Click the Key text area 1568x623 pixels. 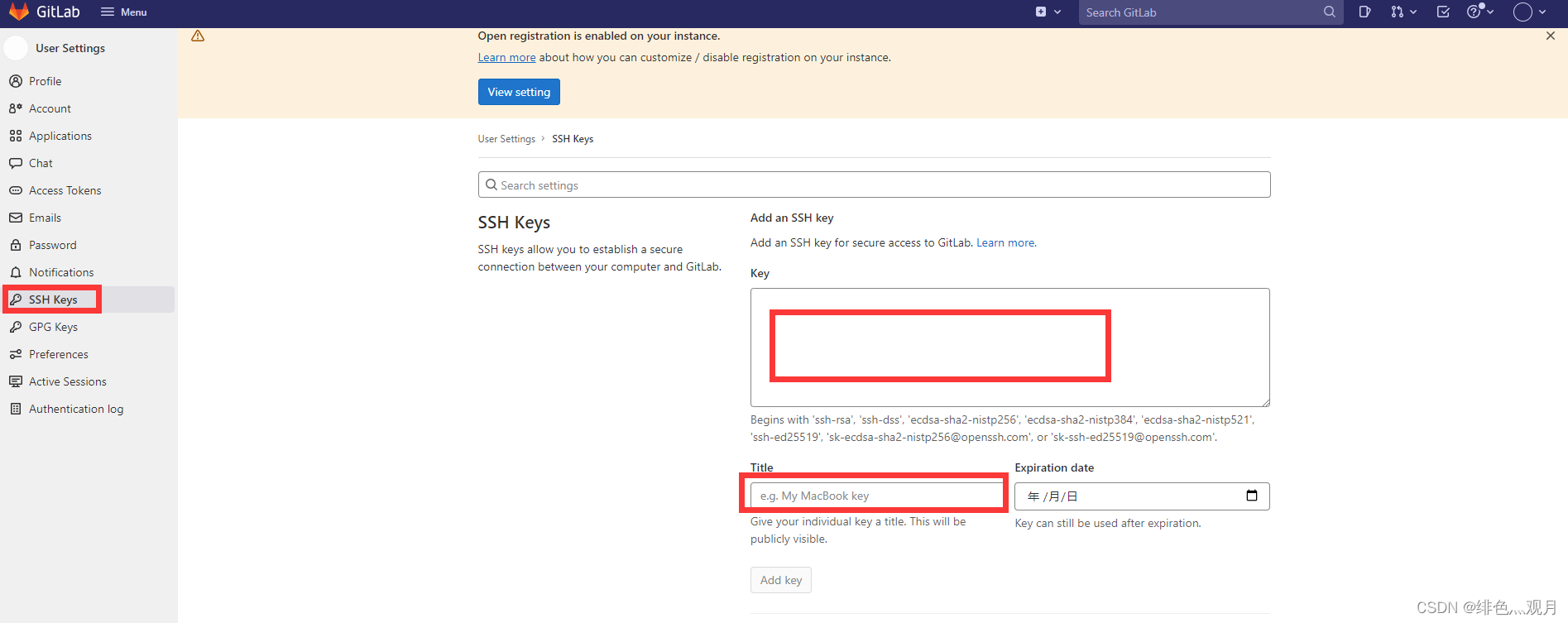point(1009,347)
